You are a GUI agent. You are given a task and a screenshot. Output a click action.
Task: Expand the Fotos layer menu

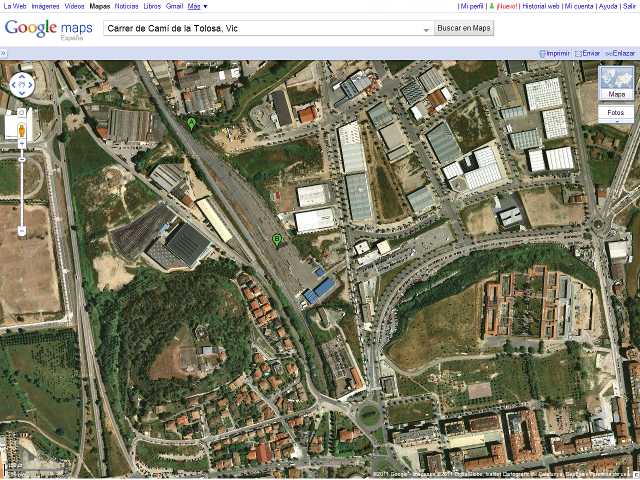pos(616,114)
